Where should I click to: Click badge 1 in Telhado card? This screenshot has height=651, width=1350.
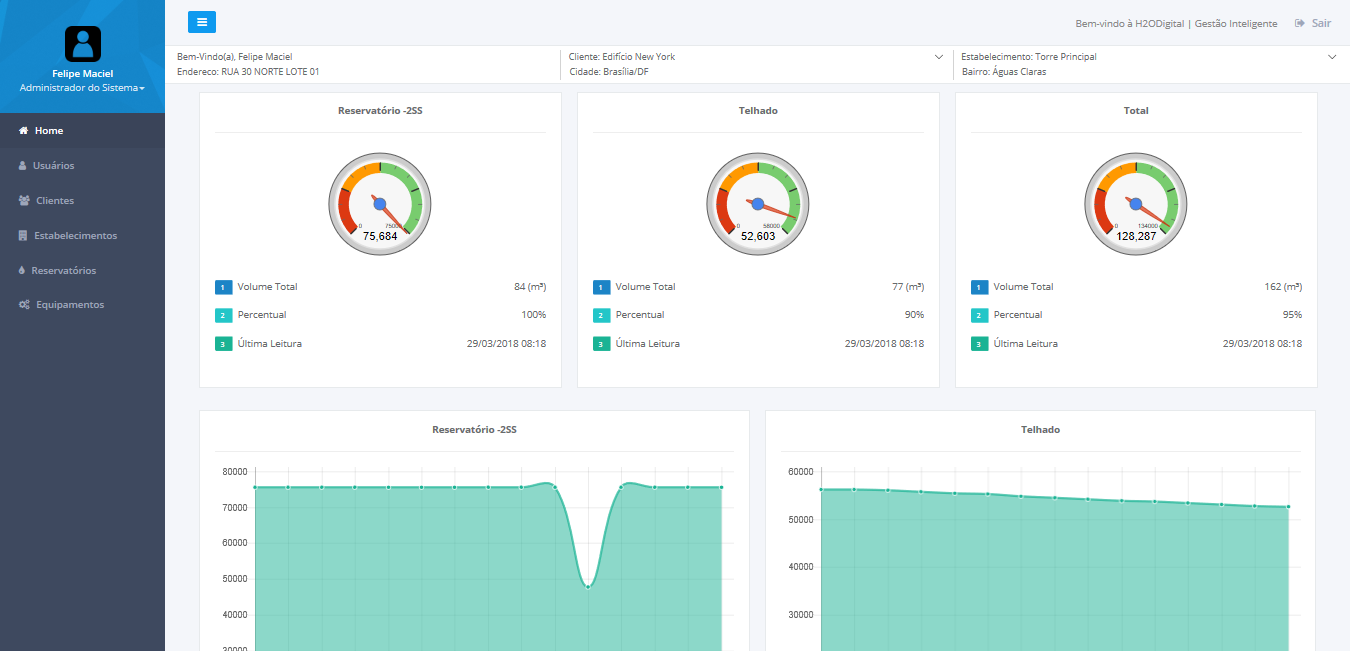tap(601, 288)
